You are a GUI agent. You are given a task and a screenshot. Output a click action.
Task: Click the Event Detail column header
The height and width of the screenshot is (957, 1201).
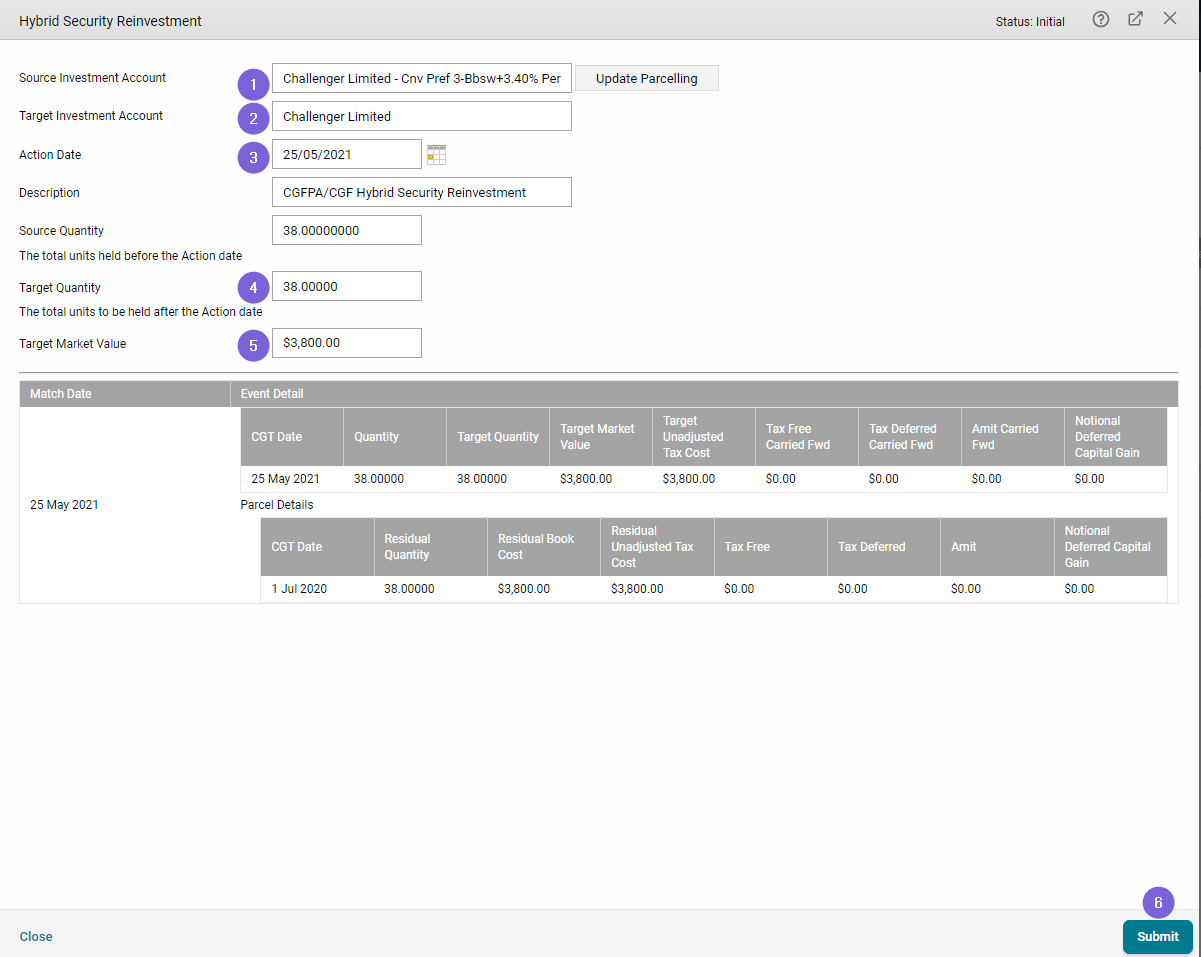704,394
